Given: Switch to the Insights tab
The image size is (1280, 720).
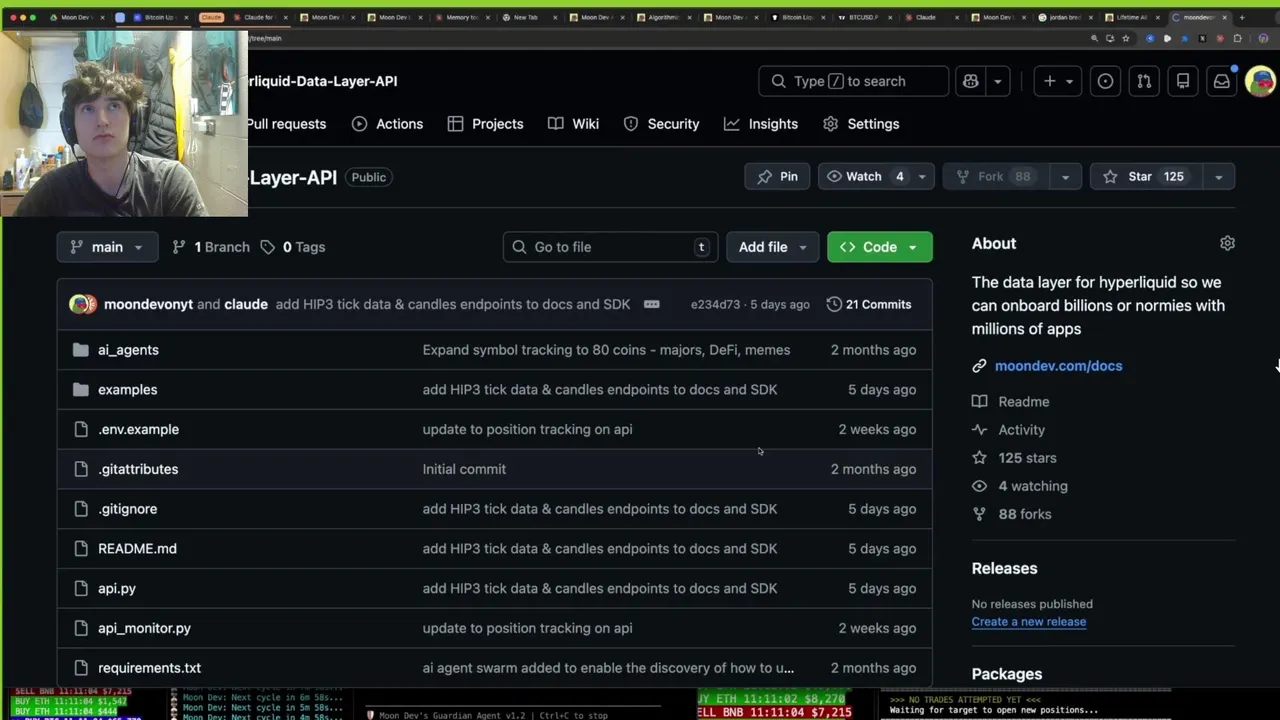Looking at the screenshot, I should click(x=761, y=124).
